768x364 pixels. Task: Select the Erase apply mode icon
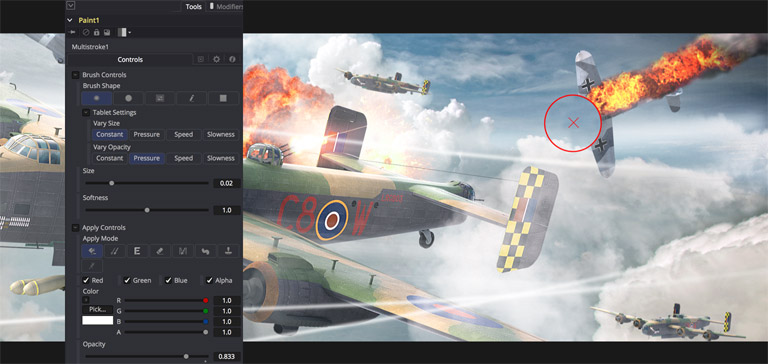[x=160, y=251]
